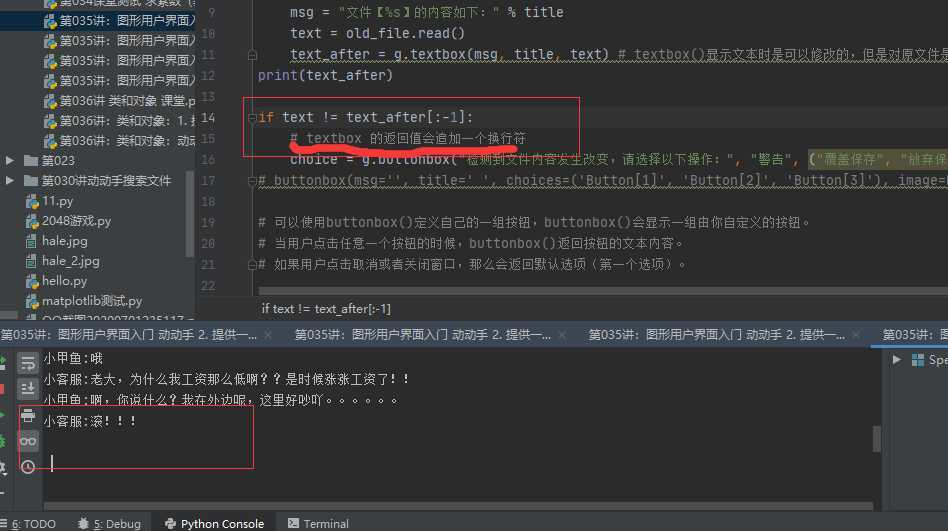Click the console horizontal scrollbar
This screenshot has height=531, width=948.
click(458, 506)
